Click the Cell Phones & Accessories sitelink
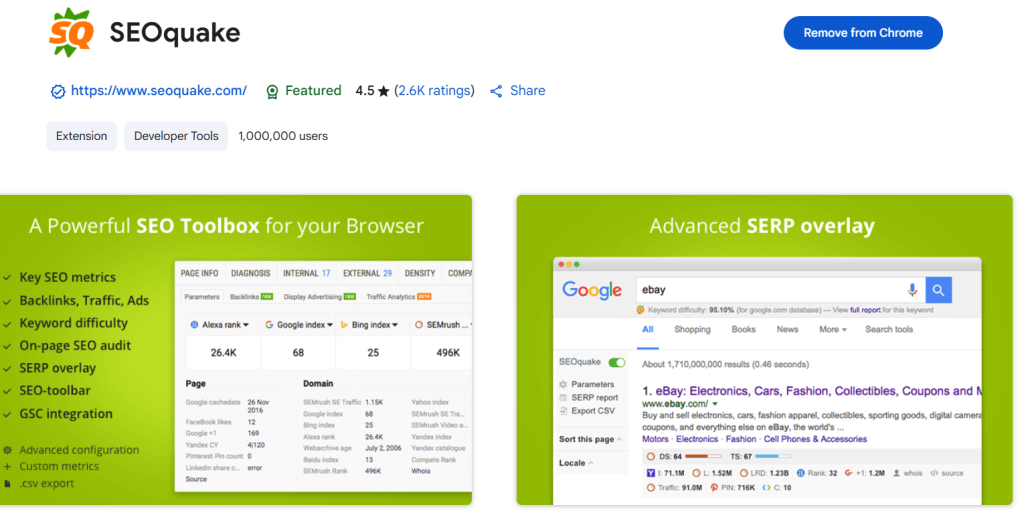The image size is (1024, 513). pyautogui.click(x=815, y=439)
